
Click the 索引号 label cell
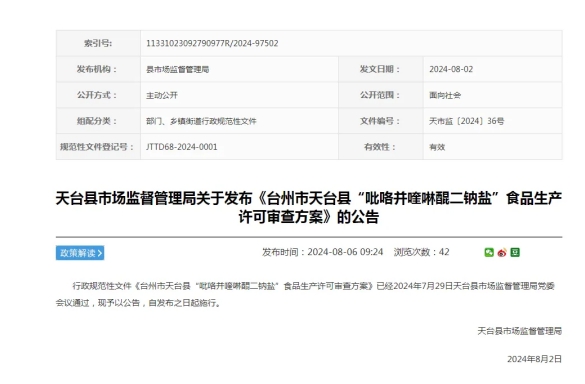98,43
